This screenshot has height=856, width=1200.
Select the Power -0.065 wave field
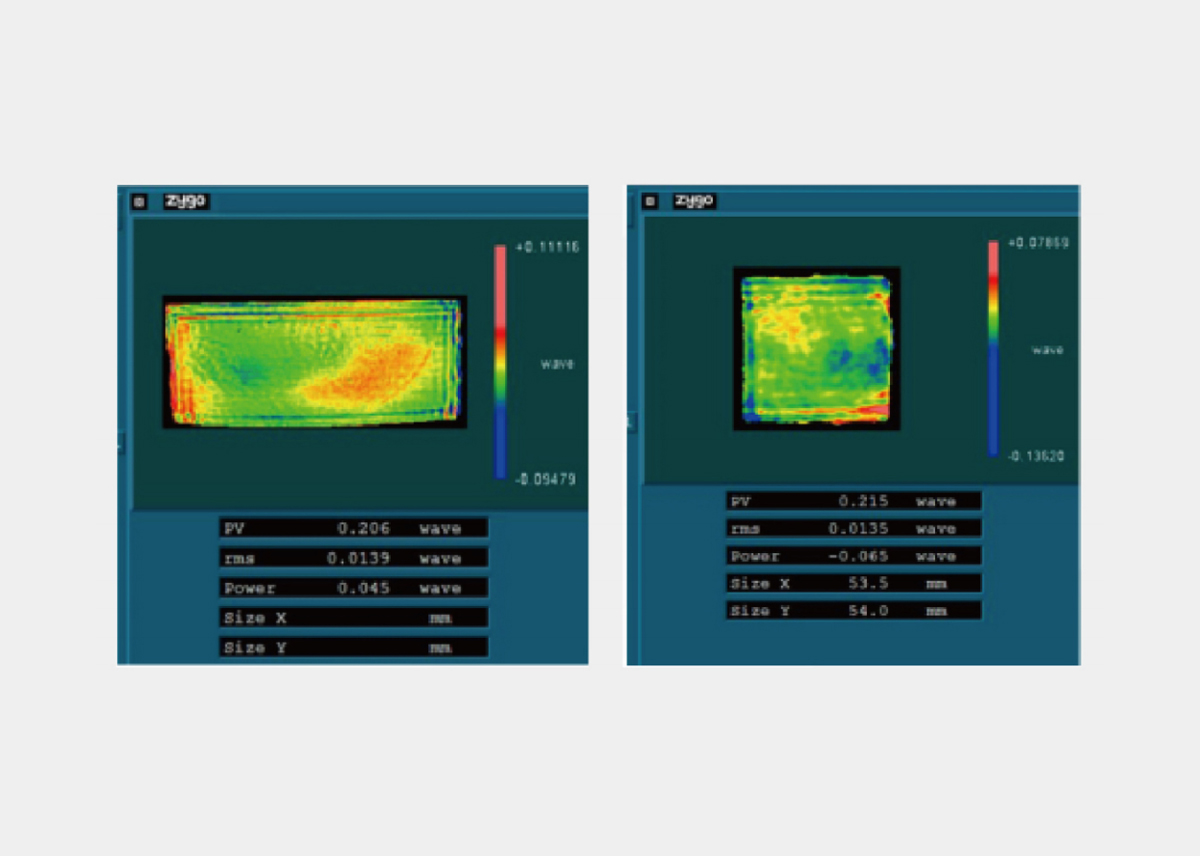pyautogui.click(x=854, y=556)
